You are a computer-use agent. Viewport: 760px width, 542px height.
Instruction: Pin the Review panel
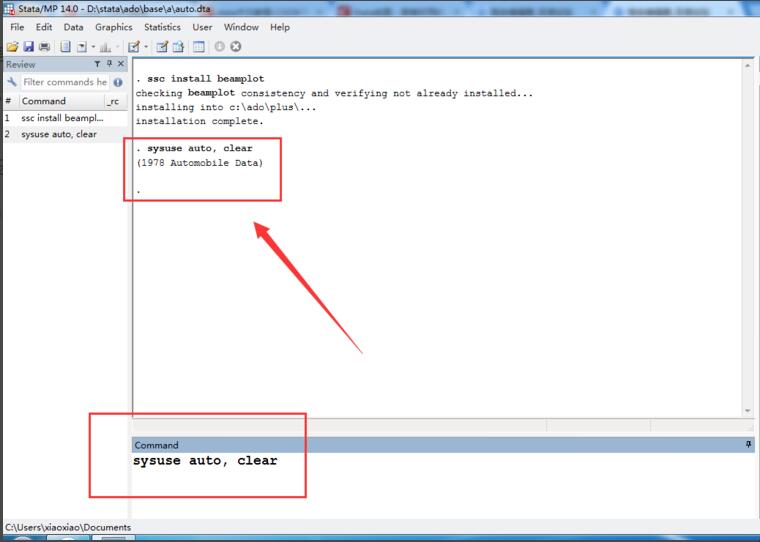tap(110, 64)
